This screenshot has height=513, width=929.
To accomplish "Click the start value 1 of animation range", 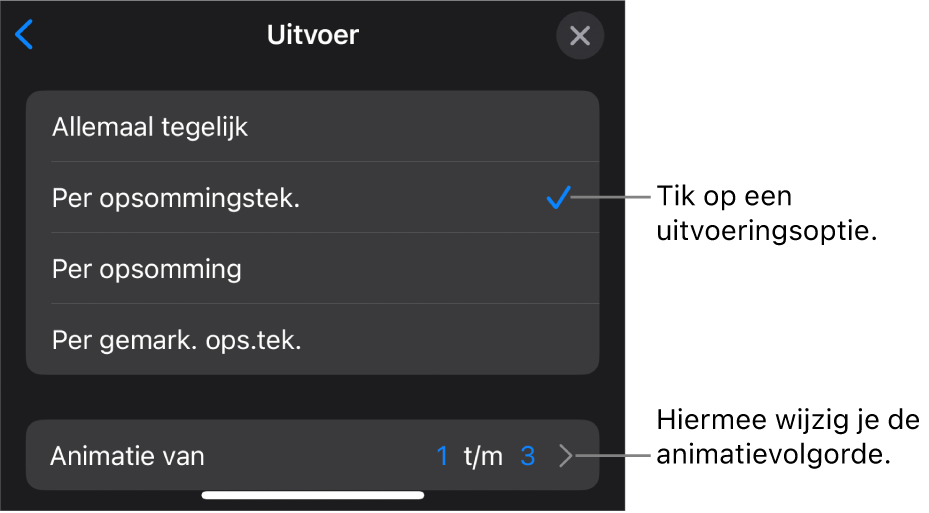I will pos(442,457).
